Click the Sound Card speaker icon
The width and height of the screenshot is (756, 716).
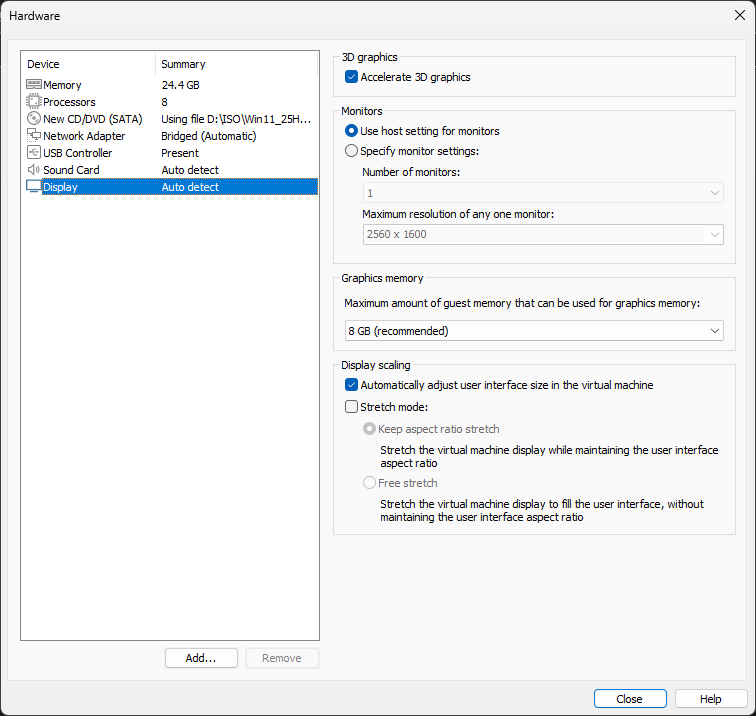point(34,170)
